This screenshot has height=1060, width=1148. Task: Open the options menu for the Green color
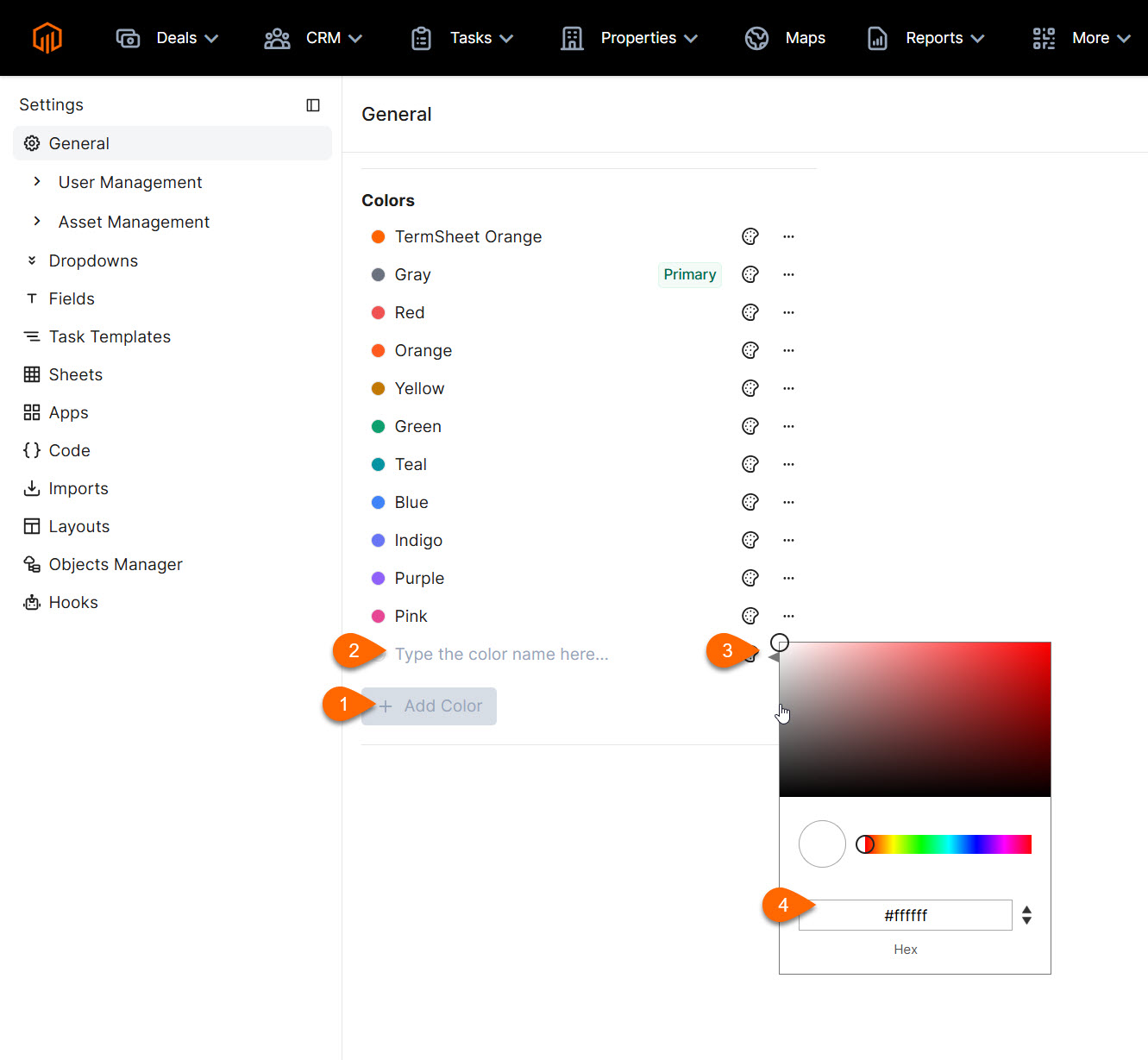point(787,425)
